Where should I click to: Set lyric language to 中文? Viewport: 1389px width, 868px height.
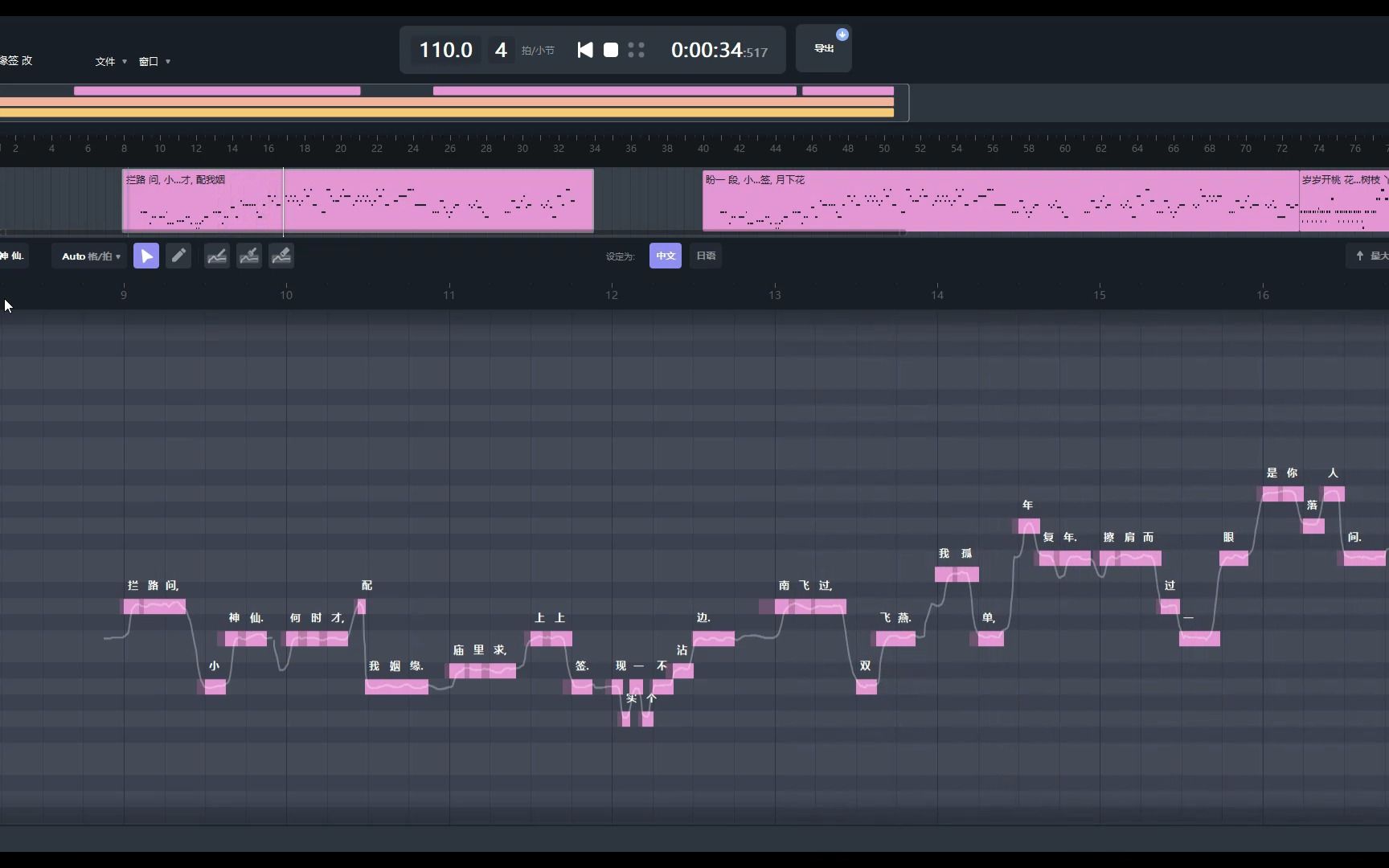point(666,256)
